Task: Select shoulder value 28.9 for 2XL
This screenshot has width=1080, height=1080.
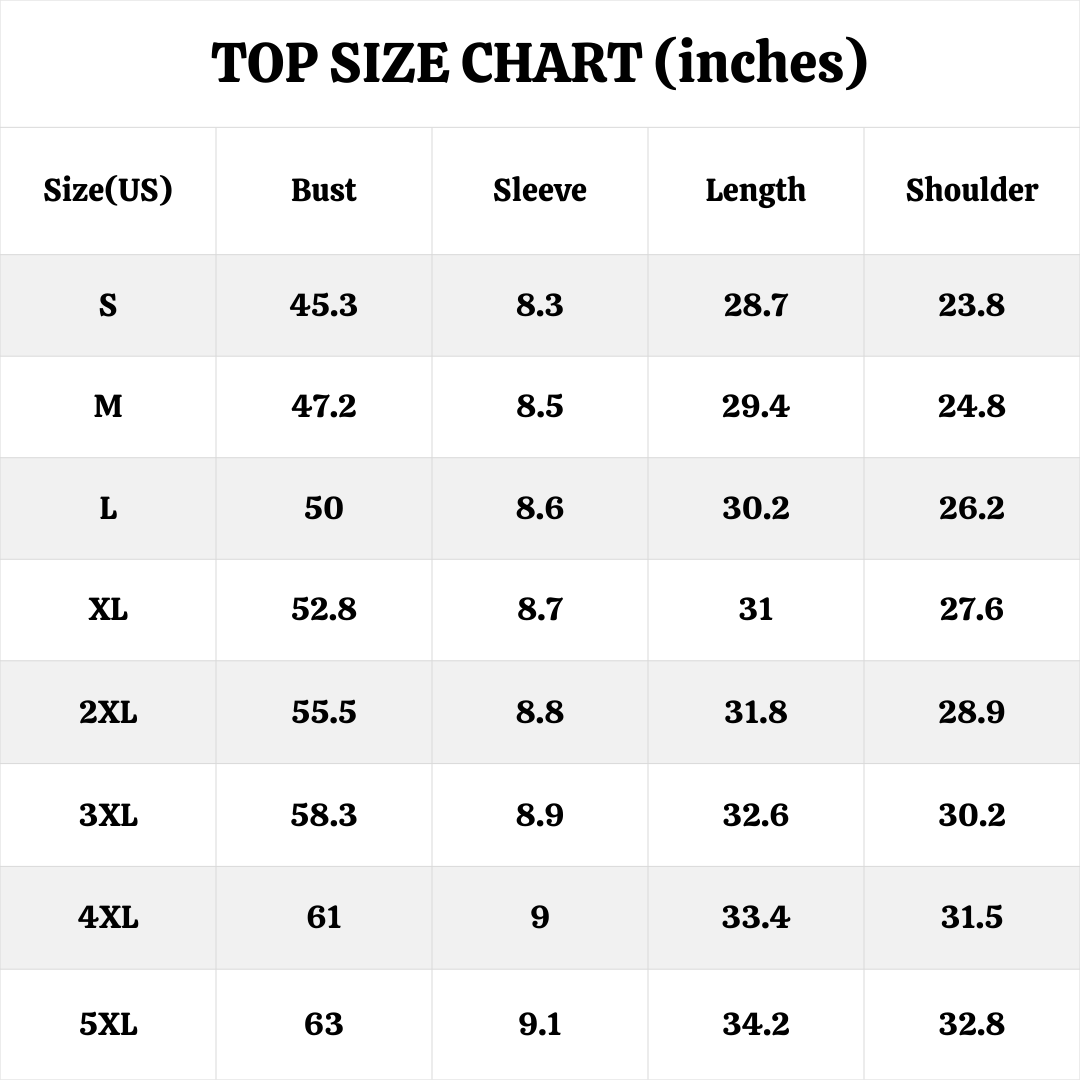Action: coord(972,712)
